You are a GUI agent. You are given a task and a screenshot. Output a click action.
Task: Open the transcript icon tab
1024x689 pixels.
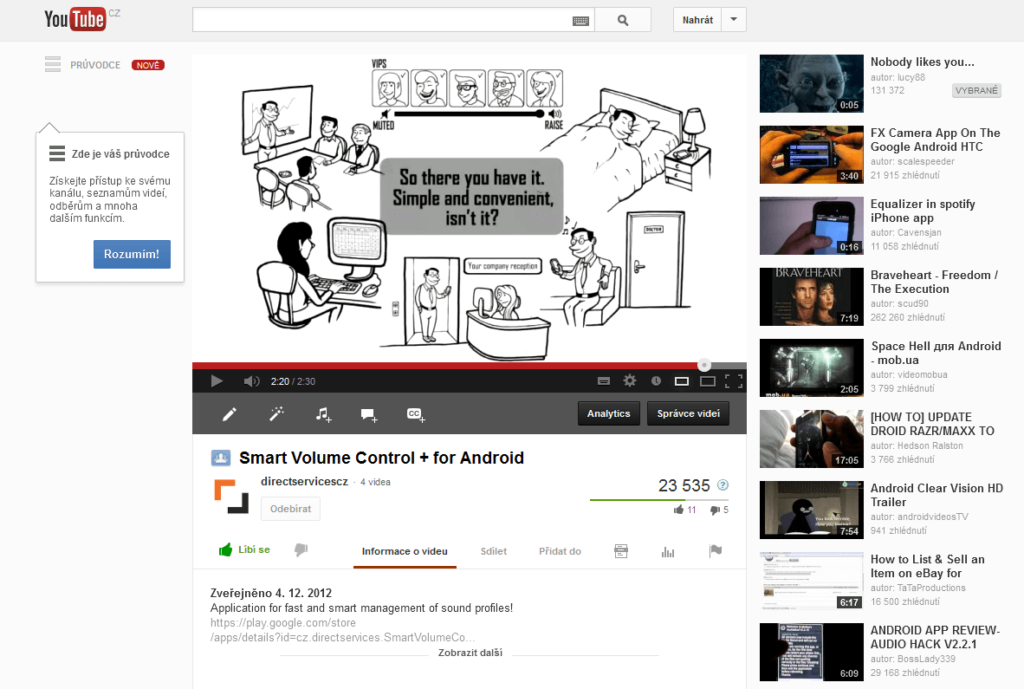tap(621, 551)
